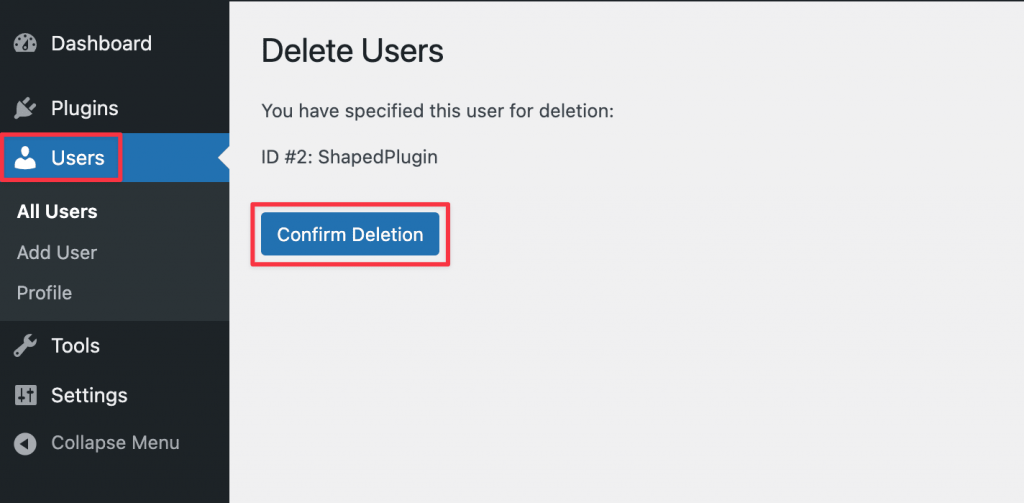Open the Settings menu label
1024x503 pixels.
pyautogui.click(x=89, y=395)
